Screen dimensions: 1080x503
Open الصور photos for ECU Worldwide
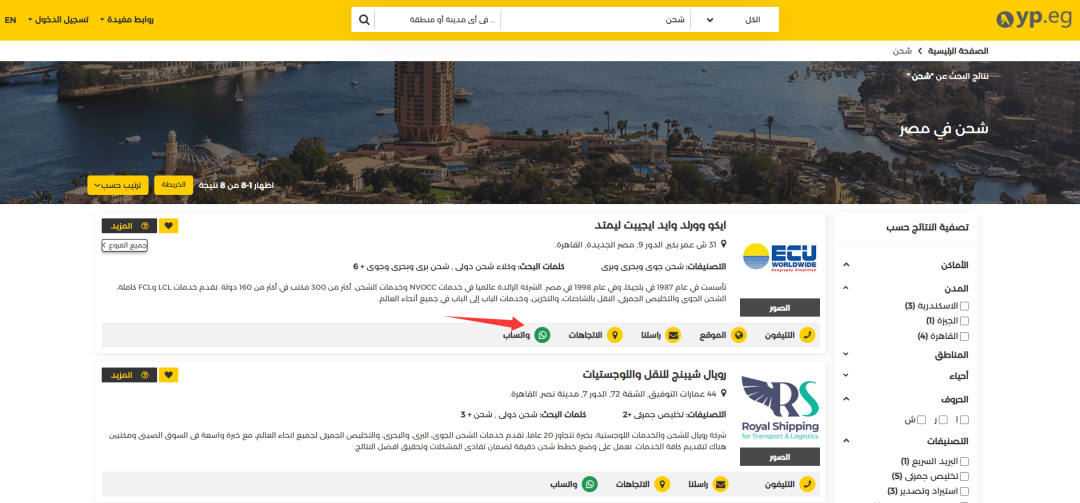[x=780, y=308]
